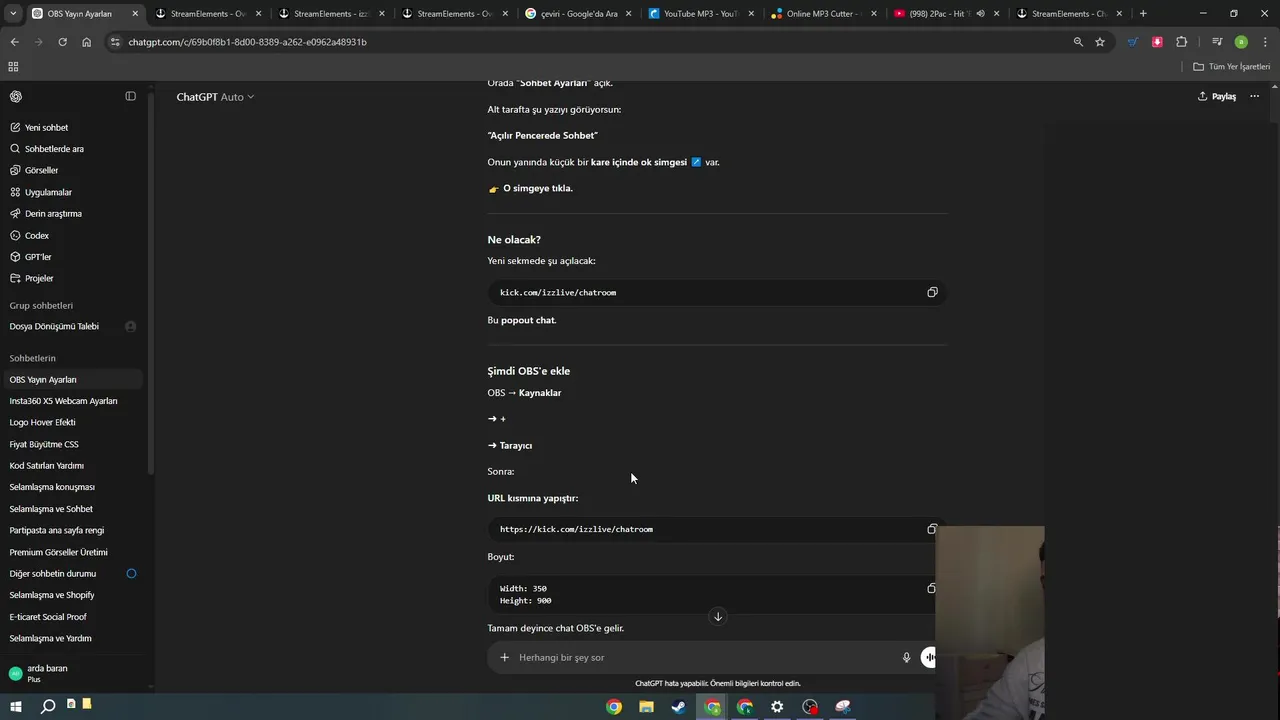Switch to the çeviri Google'da Ara tab
Image resolution: width=1280 pixels, height=720 pixels.
point(580,14)
